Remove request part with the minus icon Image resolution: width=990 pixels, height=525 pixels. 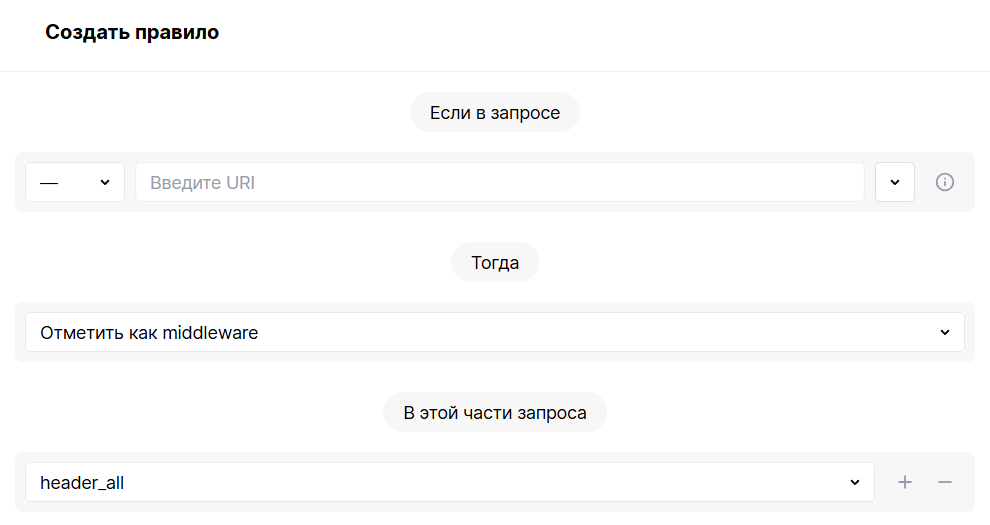coord(945,483)
